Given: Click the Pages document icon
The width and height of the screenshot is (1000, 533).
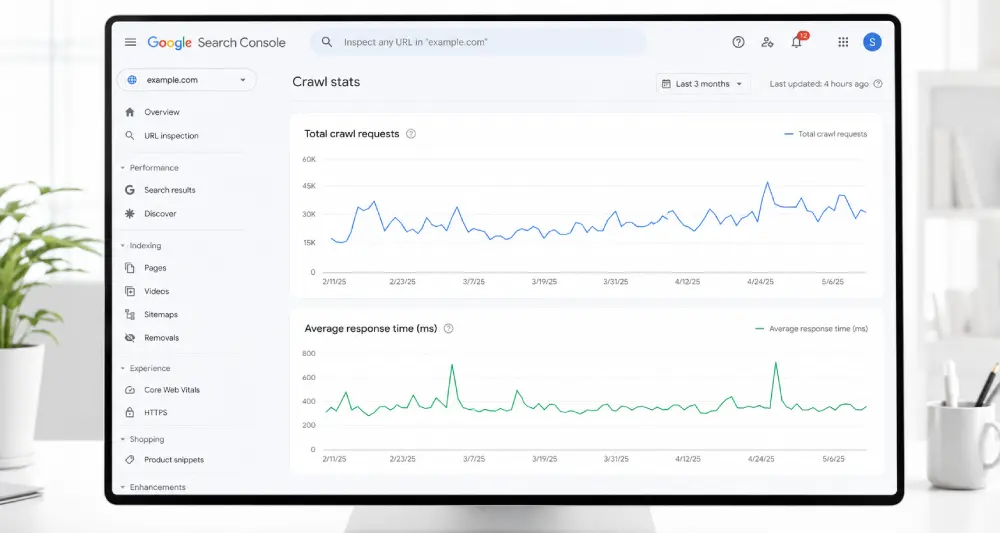Looking at the screenshot, I should [x=130, y=268].
